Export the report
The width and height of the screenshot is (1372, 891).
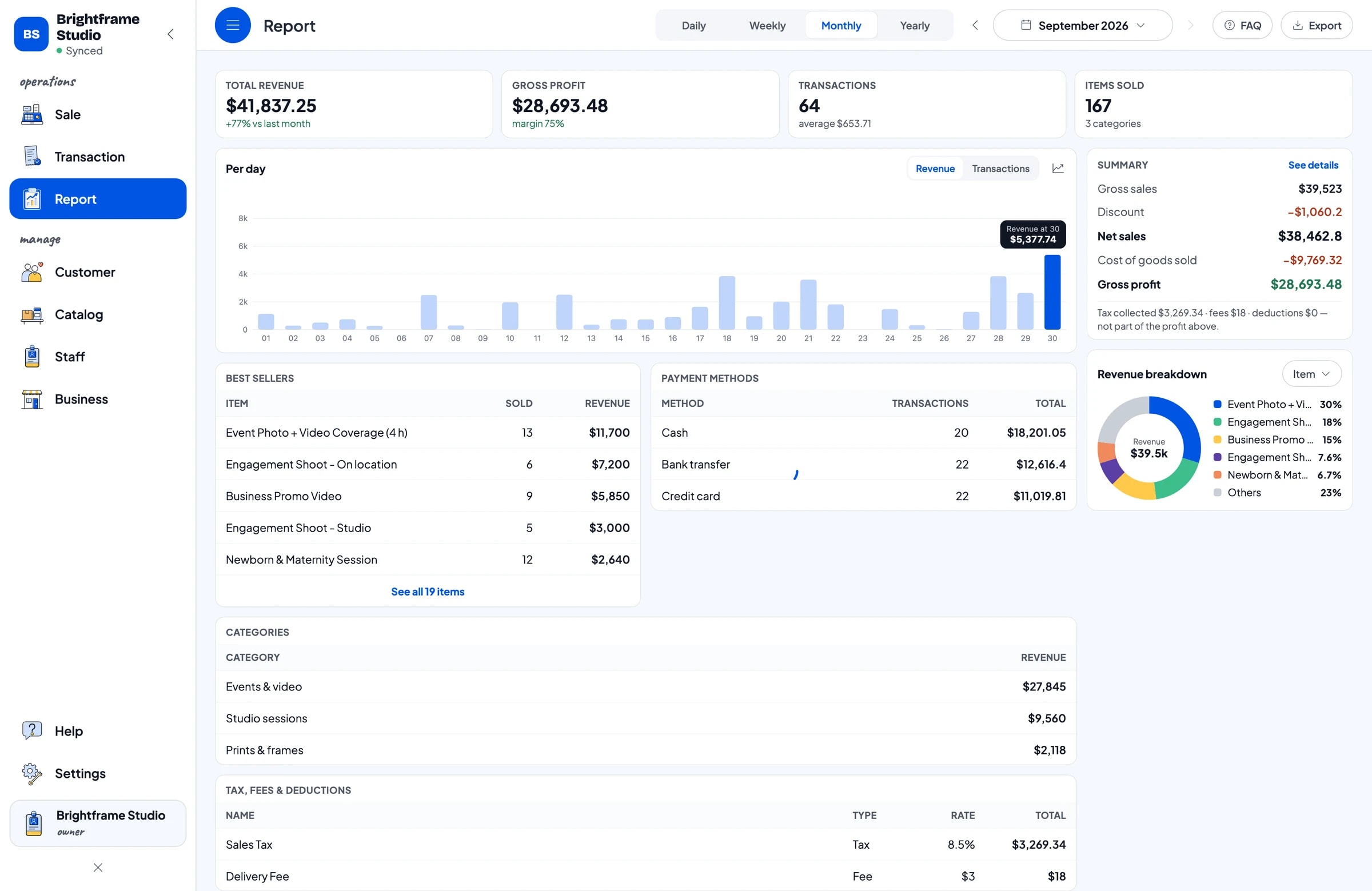(x=1317, y=25)
